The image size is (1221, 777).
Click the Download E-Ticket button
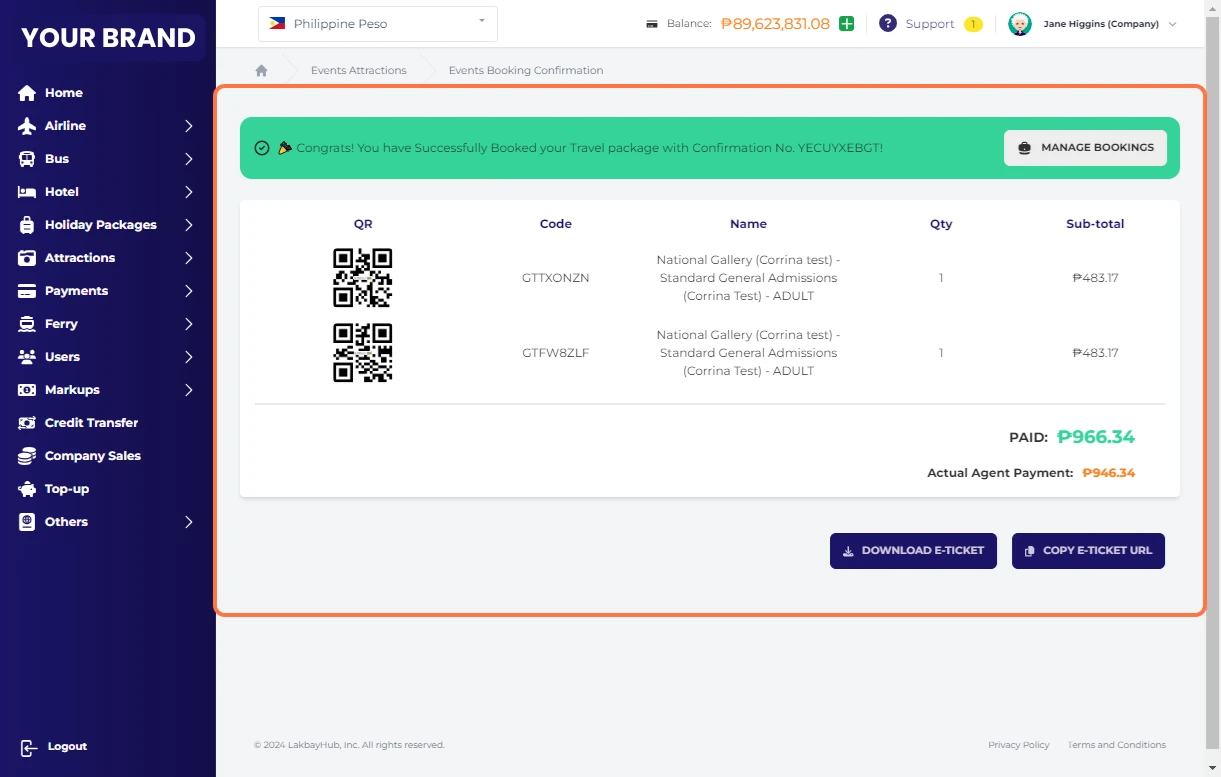point(913,551)
